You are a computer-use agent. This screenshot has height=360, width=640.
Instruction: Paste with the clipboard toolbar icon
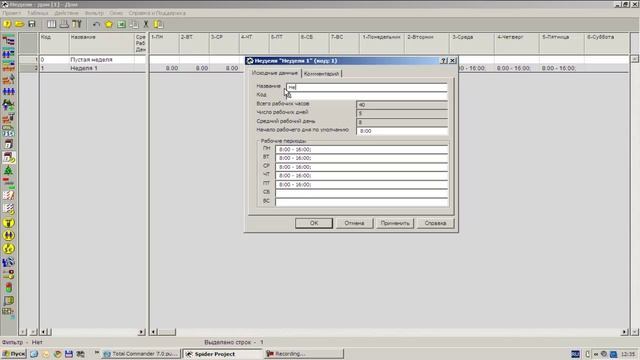click(x=158, y=24)
